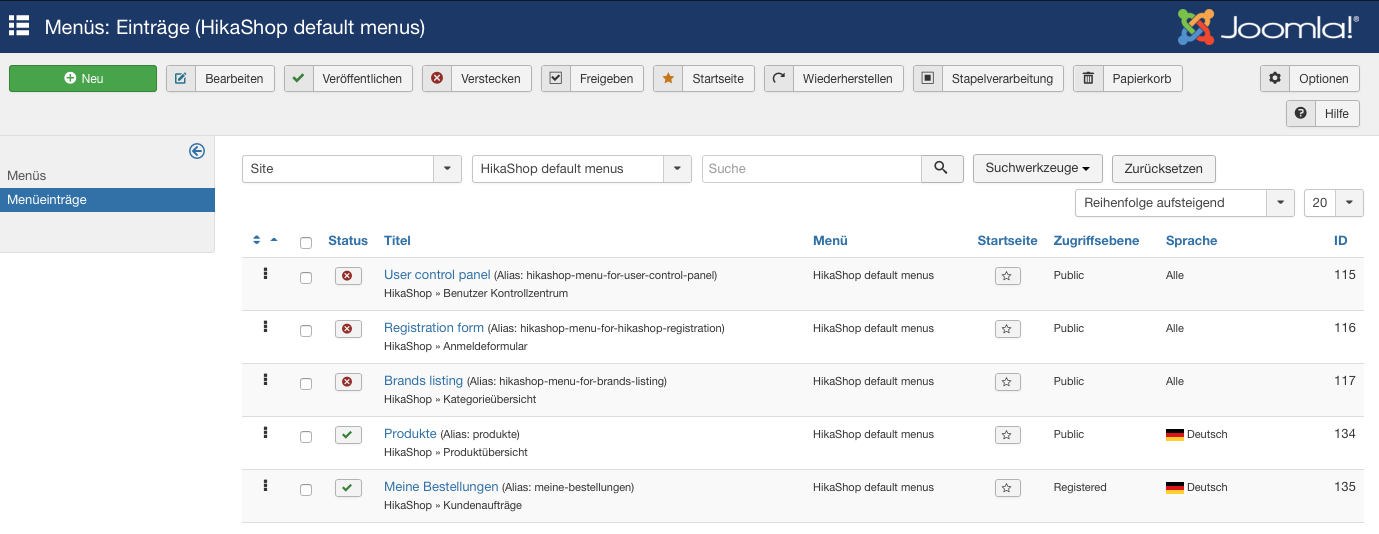Click the home star for Produkte

point(1008,435)
